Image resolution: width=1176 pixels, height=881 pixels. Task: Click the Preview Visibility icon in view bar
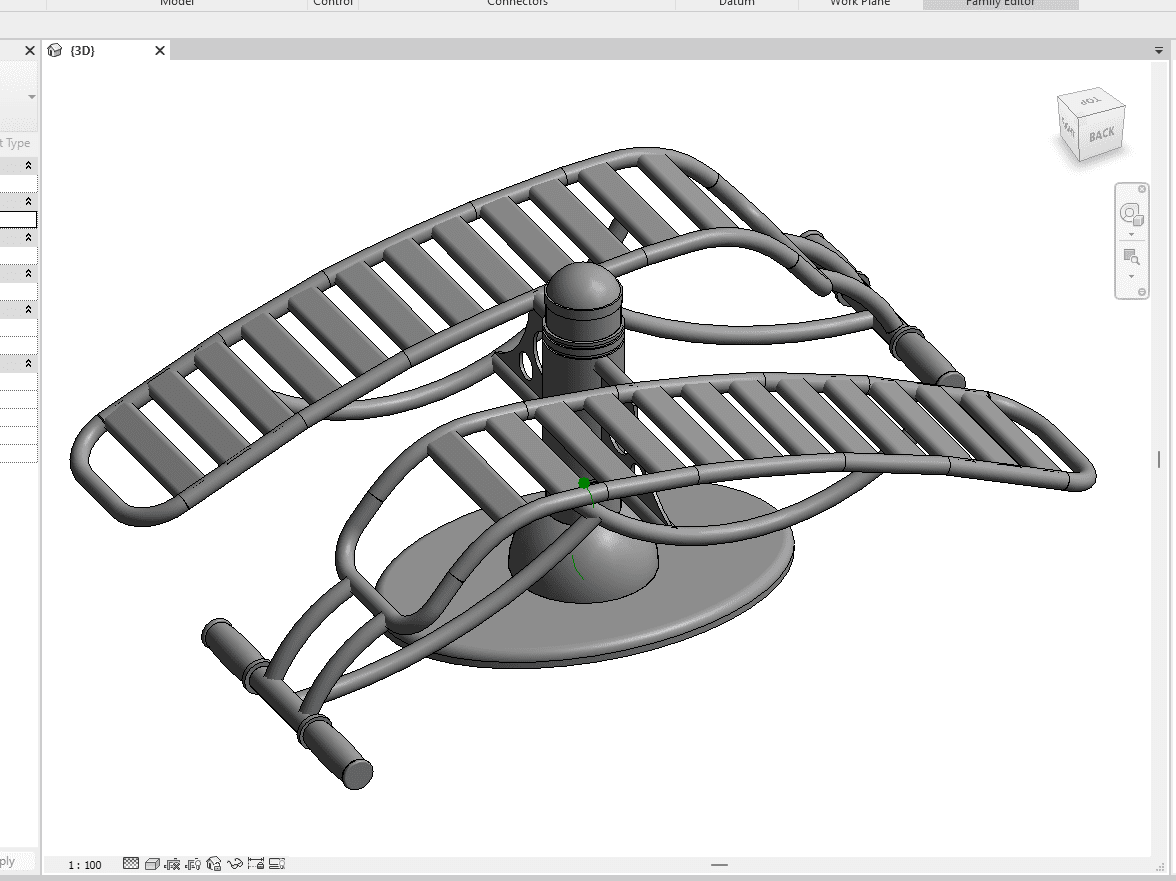pyautogui.click(x=277, y=864)
